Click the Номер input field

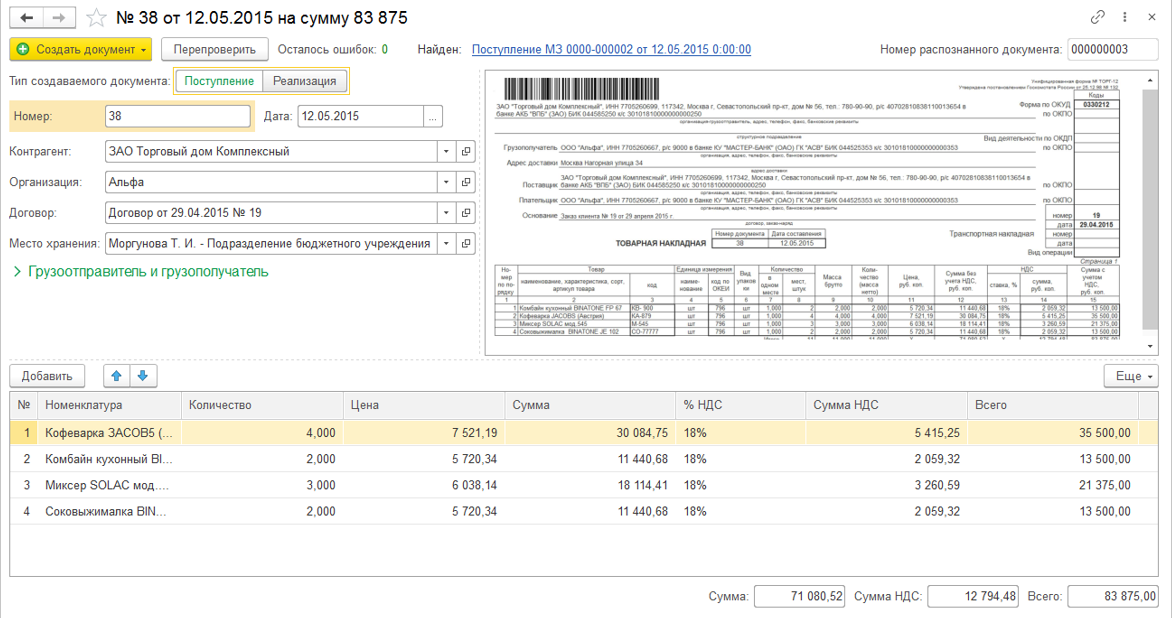point(178,116)
